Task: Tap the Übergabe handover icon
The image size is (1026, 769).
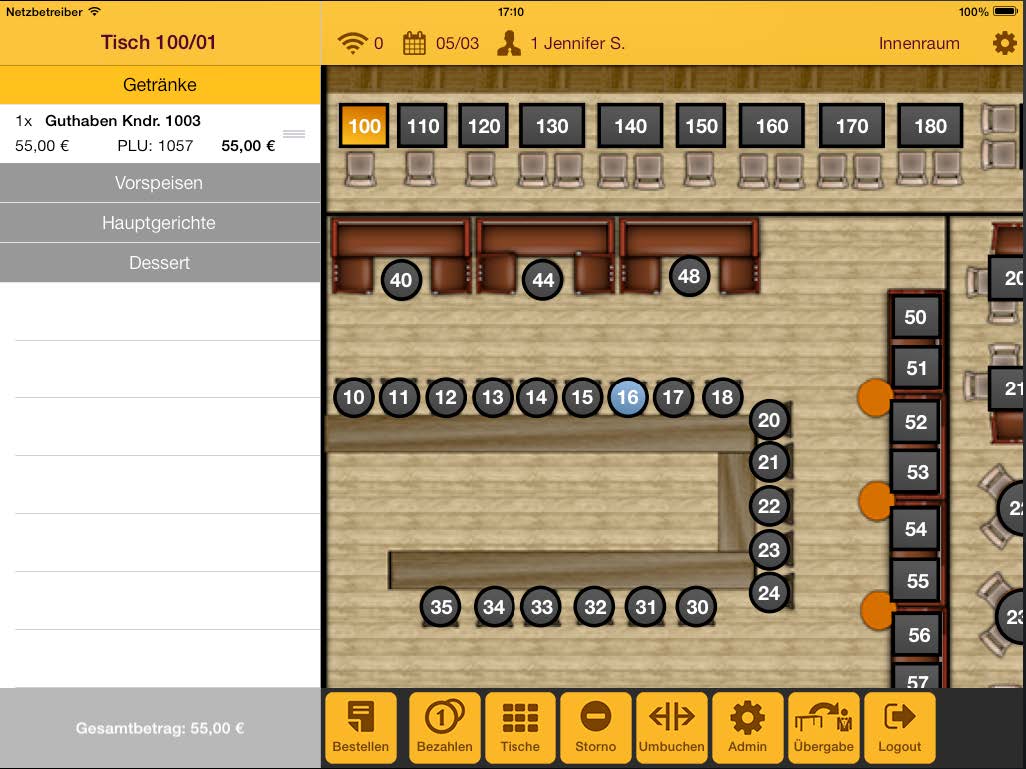Action: click(x=823, y=727)
